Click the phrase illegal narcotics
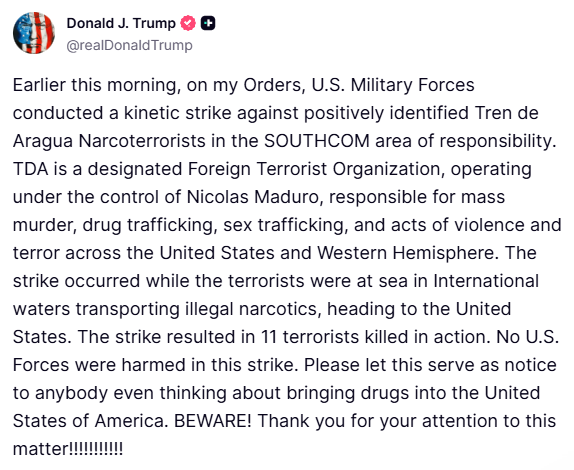 tap(252, 309)
